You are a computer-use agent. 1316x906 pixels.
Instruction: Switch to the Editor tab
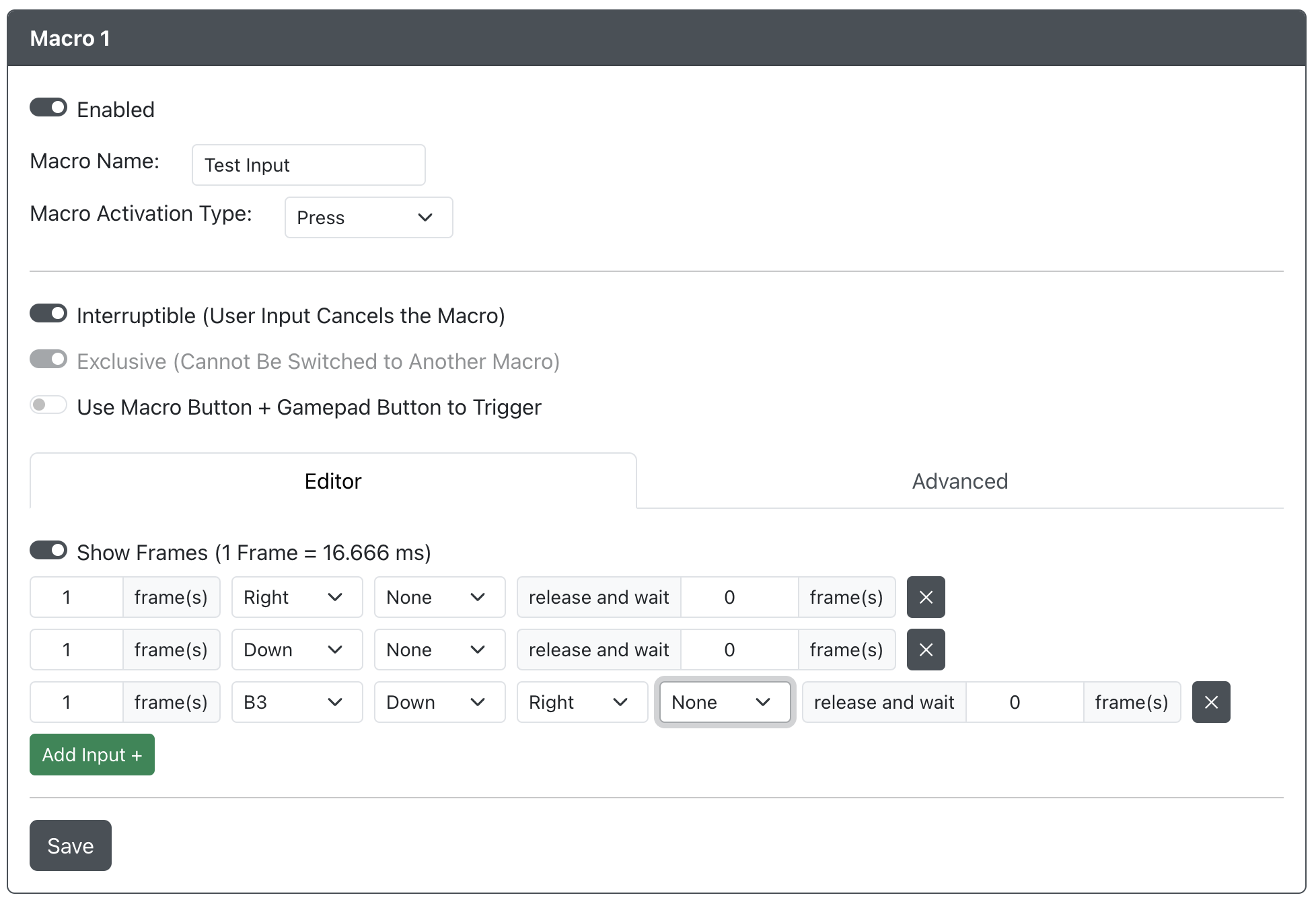point(333,481)
